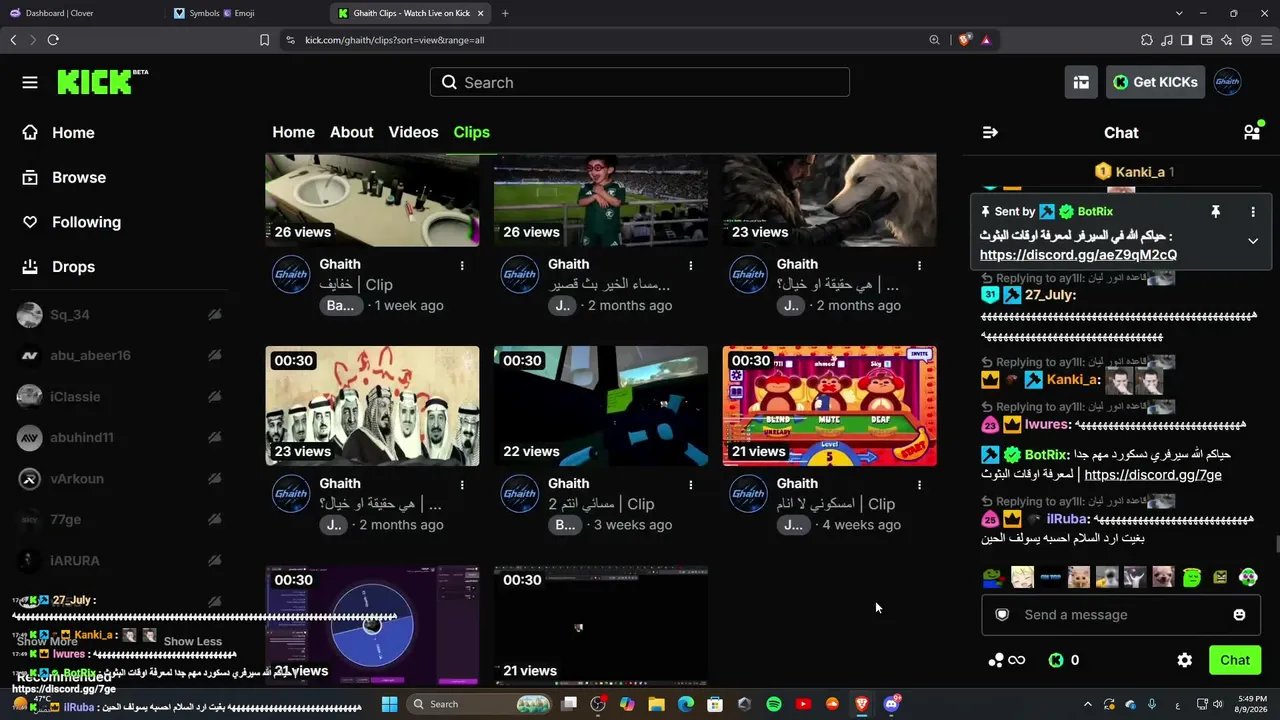Viewport: 1280px width, 720px height.
Task: Go to Browse in the sidebar
Action: (78, 178)
